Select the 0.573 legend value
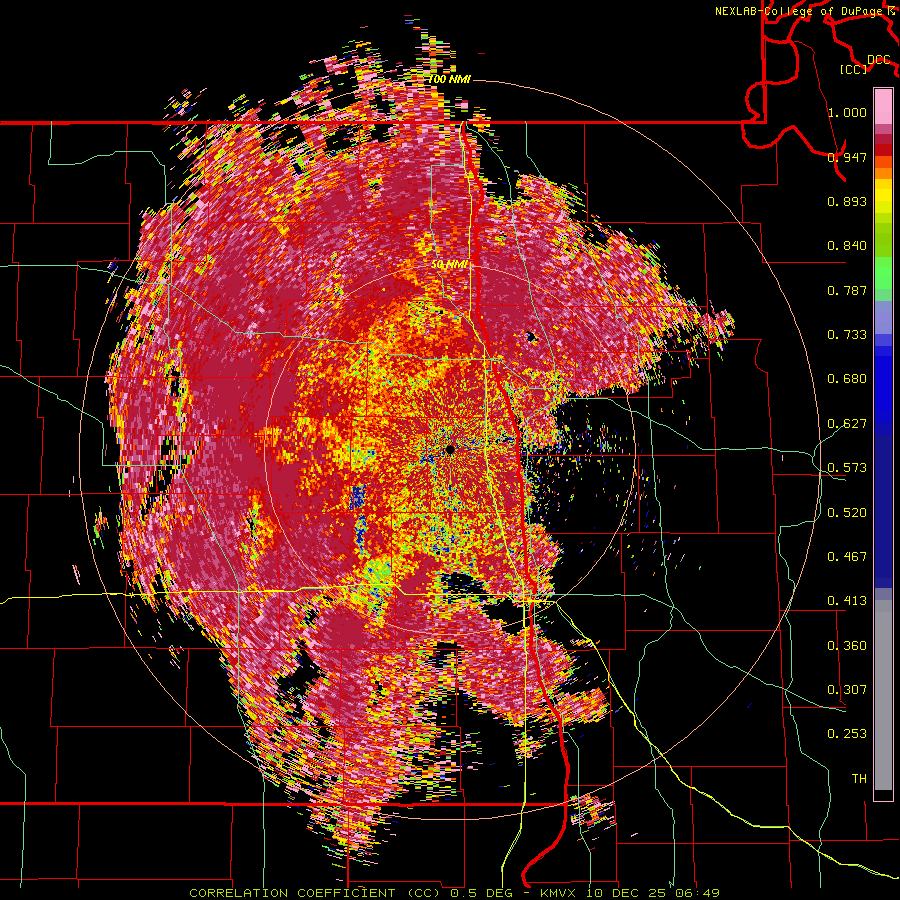Viewport: 900px width, 900px height. [x=847, y=468]
